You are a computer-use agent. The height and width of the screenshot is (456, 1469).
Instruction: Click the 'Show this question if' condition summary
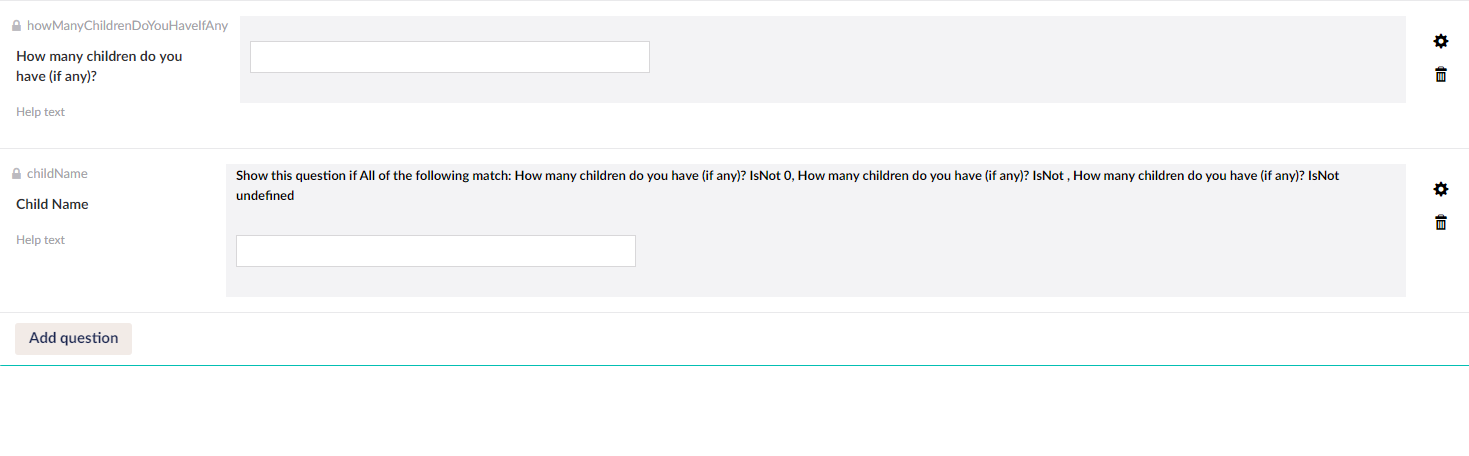coord(787,185)
